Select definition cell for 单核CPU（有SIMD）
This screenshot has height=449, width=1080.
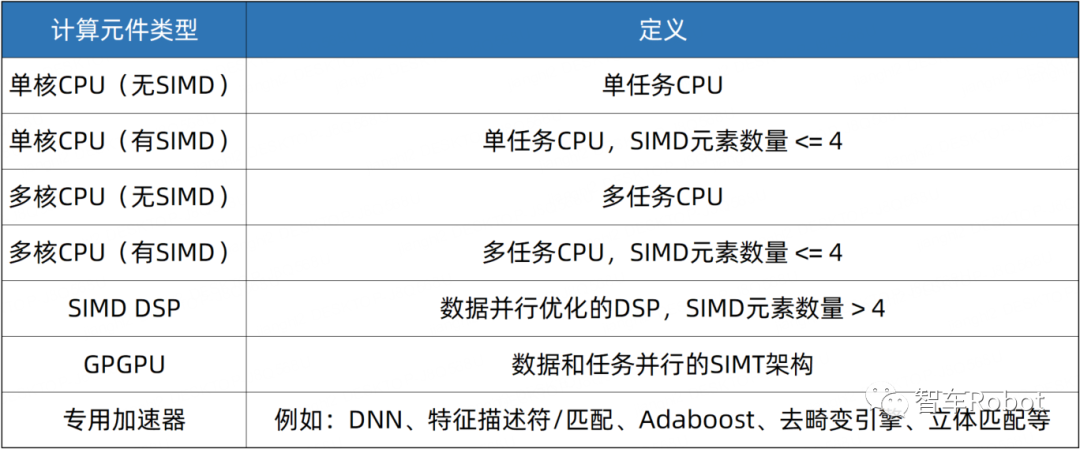(x=662, y=142)
